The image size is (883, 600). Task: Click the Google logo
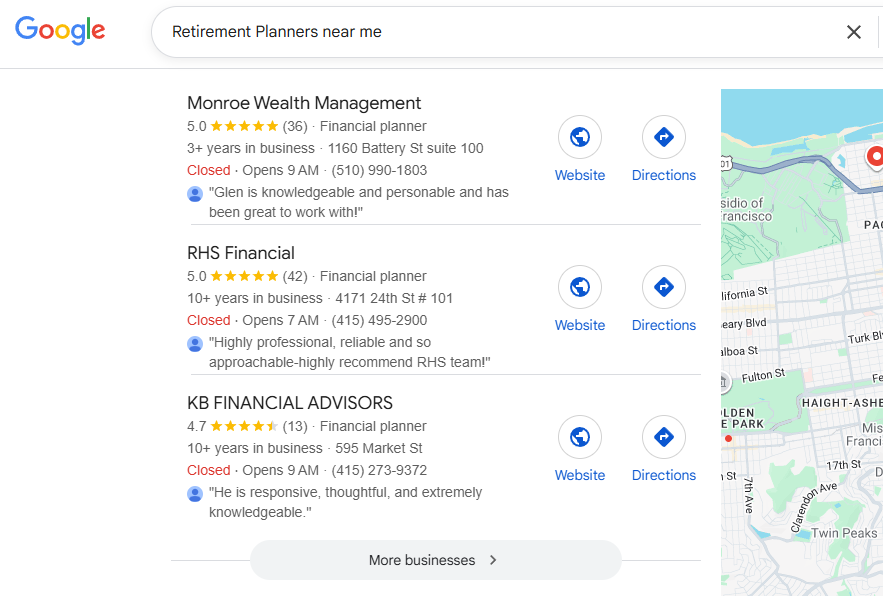point(60,30)
